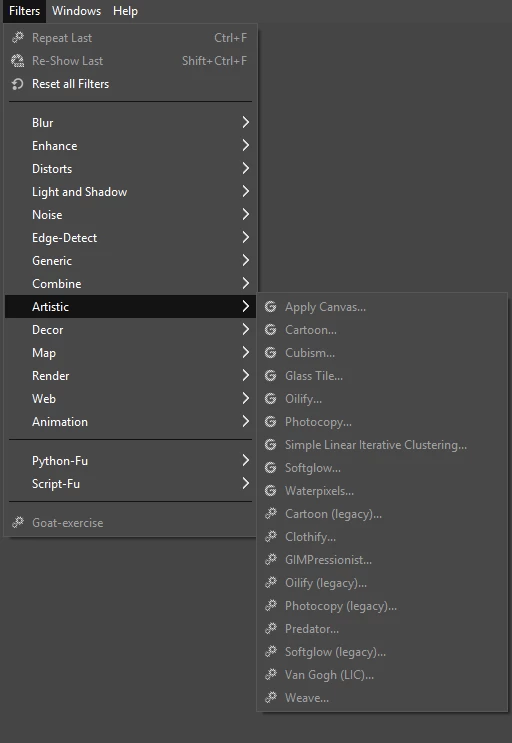Click the G icon beside Cubism
512x743 pixels.
[270, 353]
